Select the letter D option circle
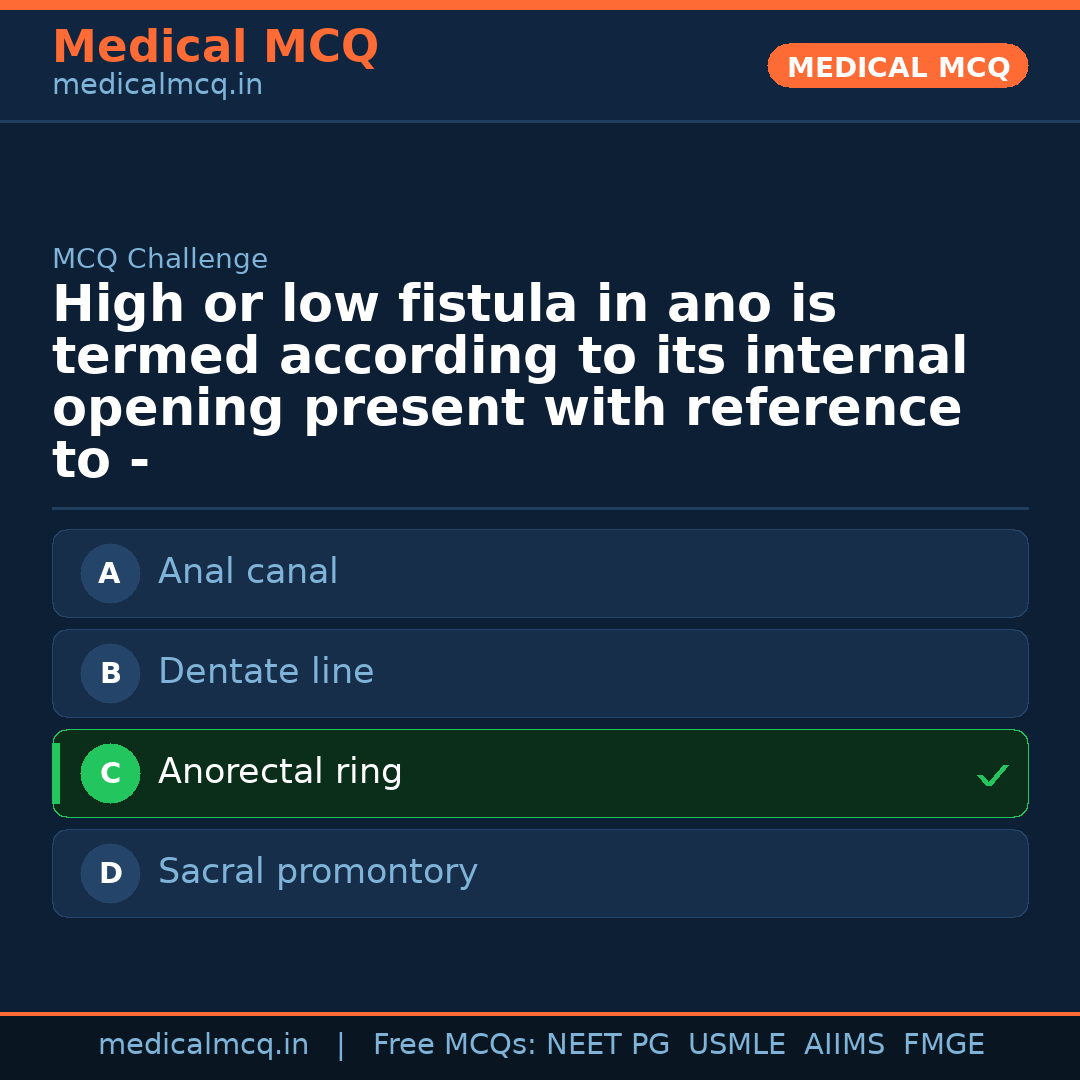Viewport: 1080px width, 1080px height. (110, 873)
